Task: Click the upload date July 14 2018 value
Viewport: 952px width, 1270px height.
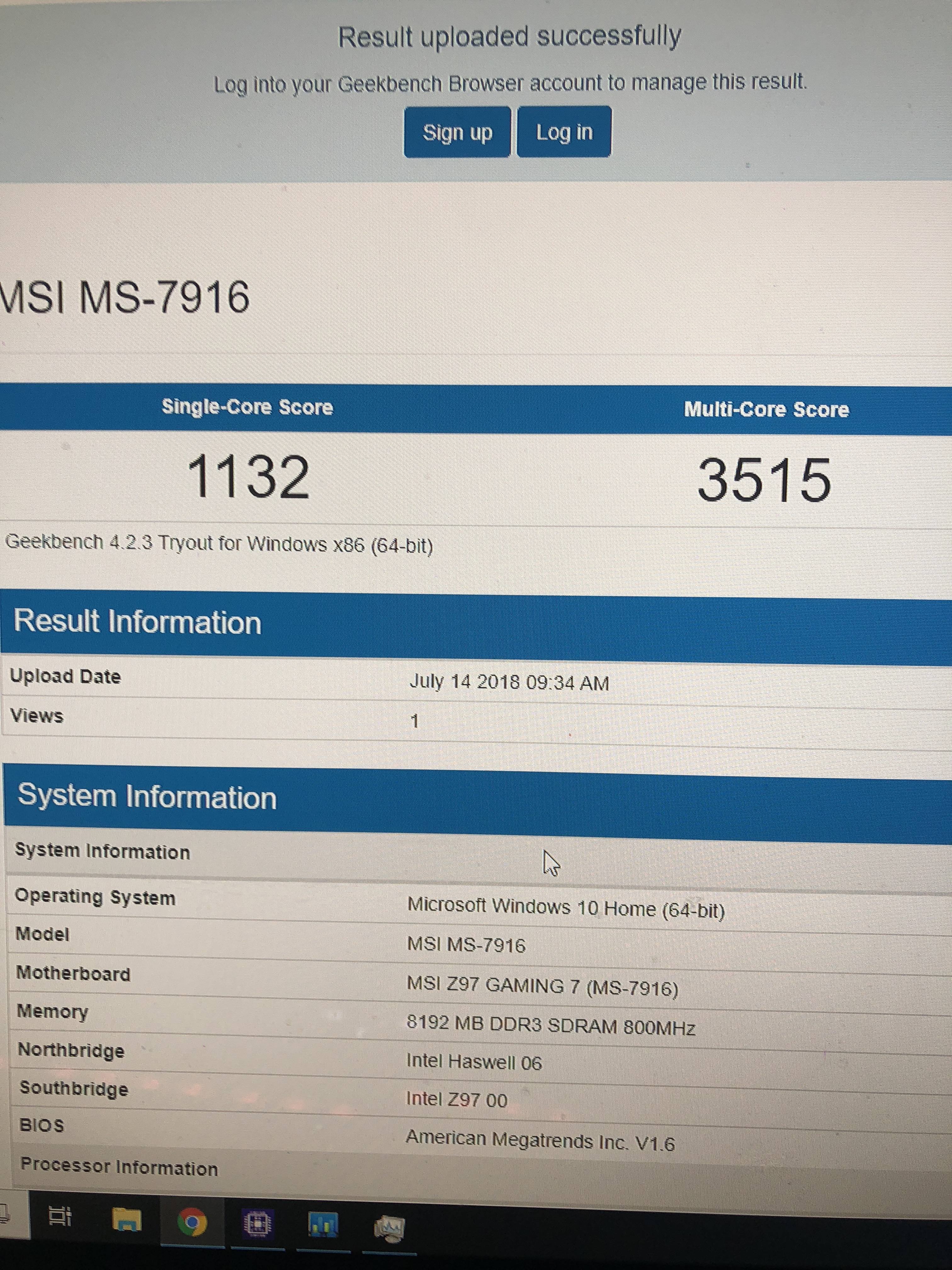Action: (509, 682)
